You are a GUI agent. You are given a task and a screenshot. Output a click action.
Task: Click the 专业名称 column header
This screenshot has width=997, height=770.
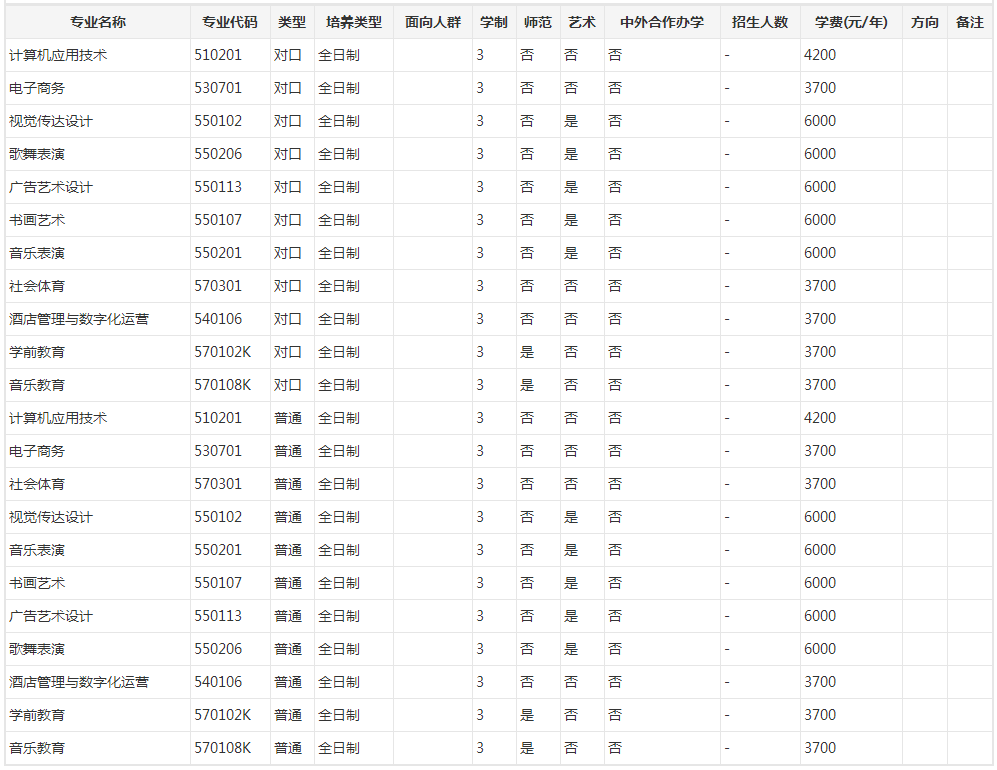pyautogui.click(x=97, y=22)
